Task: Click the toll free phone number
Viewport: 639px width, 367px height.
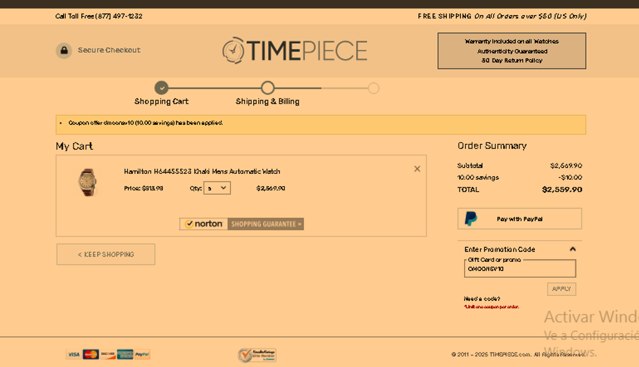Action: tap(119, 16)
